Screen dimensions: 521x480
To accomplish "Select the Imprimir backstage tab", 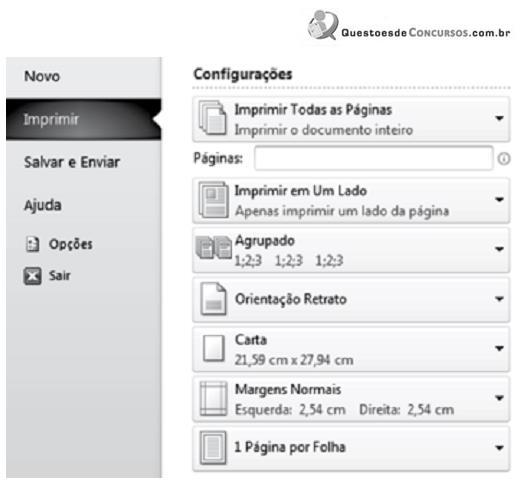I will click(x=83, y=119).
